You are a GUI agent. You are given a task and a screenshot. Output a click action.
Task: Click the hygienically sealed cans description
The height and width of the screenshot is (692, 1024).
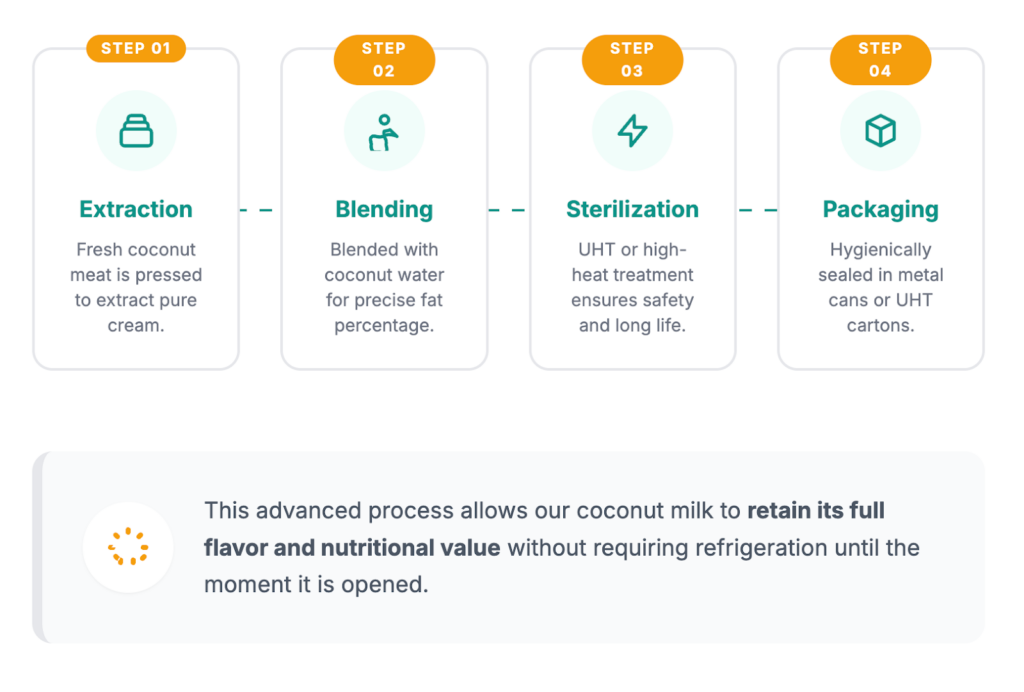(880, 287)
